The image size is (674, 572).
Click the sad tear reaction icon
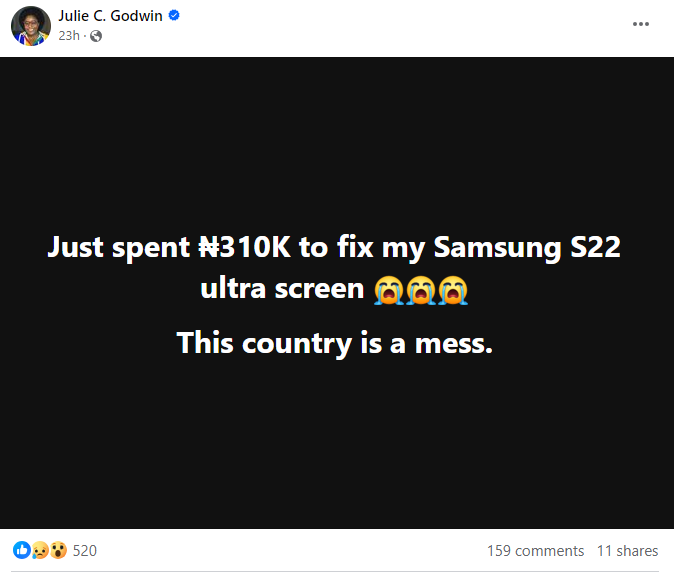40,550
